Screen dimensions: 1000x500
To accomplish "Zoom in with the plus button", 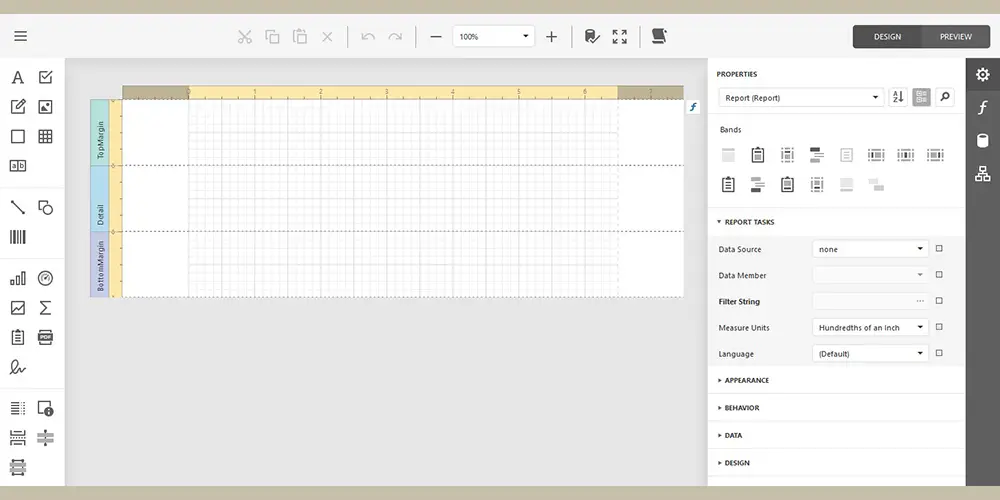I will (x=552, y=37).
